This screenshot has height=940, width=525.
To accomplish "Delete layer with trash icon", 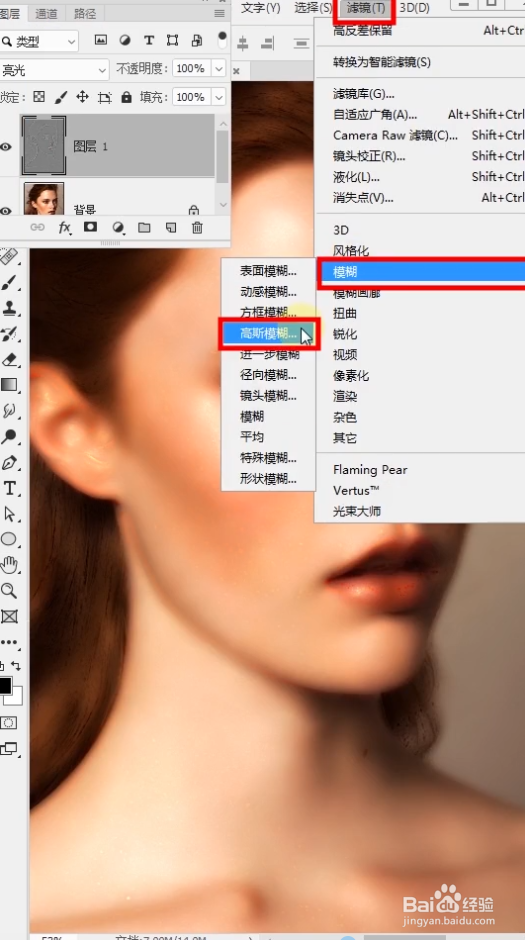I will point(197,227).
